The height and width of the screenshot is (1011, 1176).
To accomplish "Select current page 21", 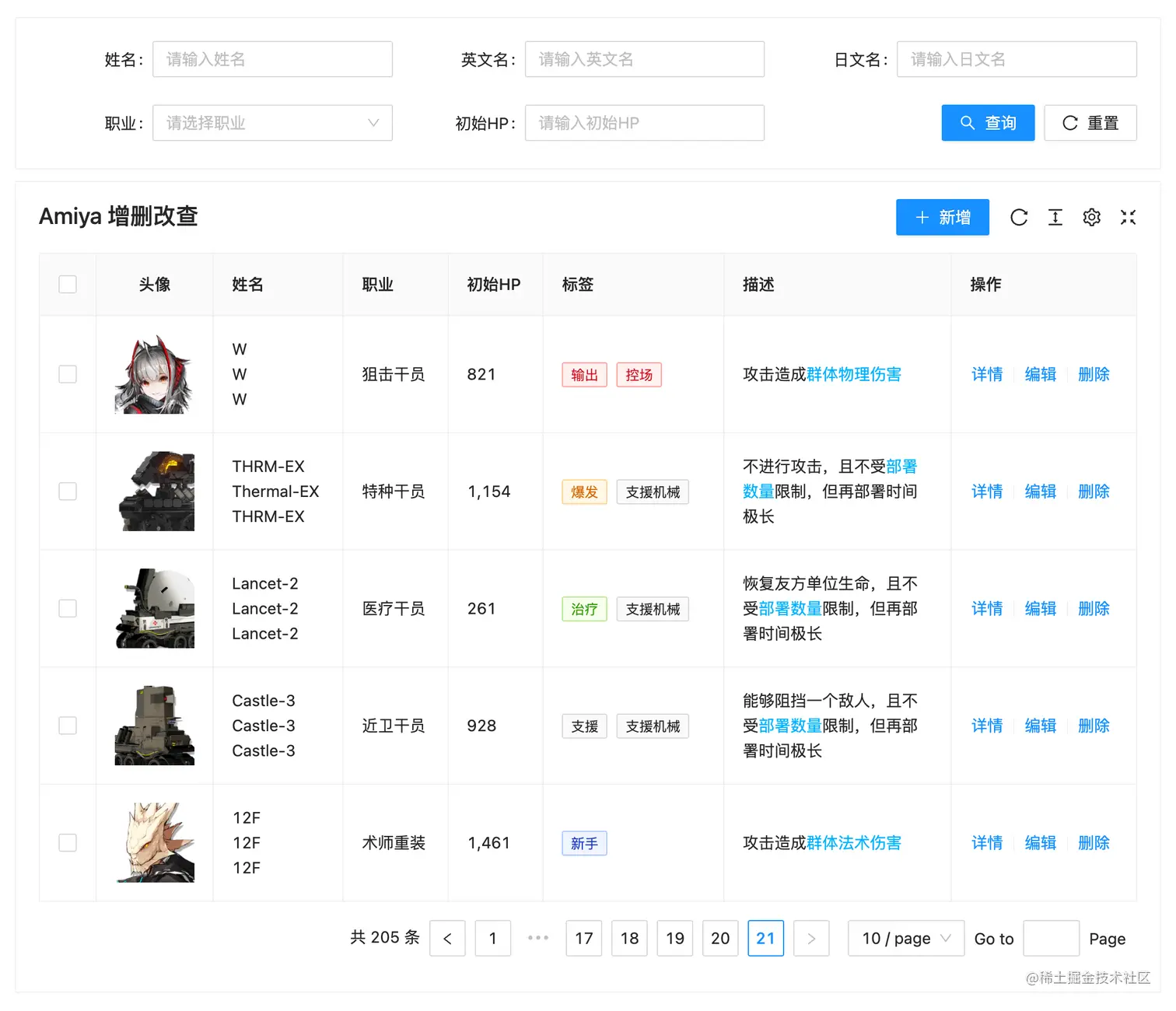I will pos(766,939).
